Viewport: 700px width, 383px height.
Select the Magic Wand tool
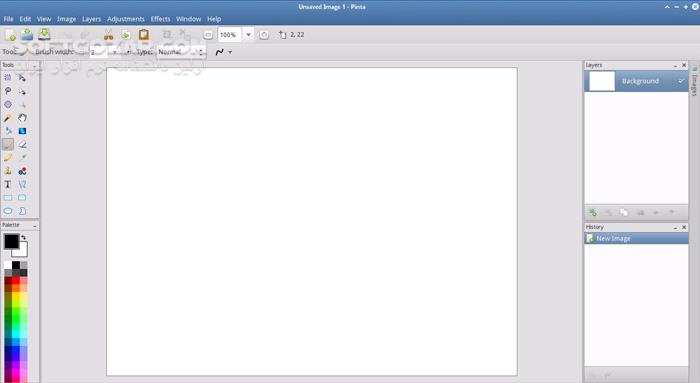(8, 118)
